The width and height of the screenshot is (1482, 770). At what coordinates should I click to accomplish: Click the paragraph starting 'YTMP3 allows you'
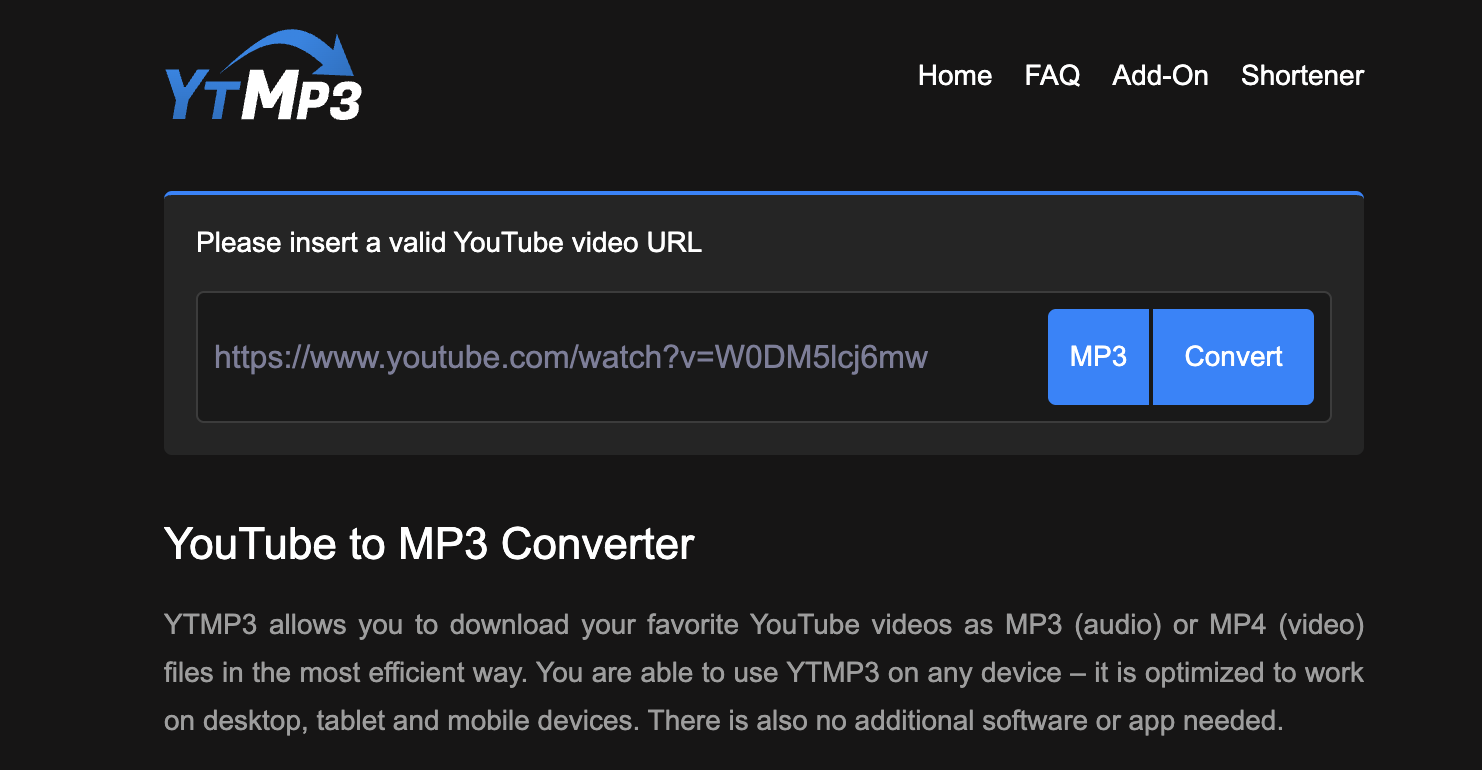tap(764, 672)
